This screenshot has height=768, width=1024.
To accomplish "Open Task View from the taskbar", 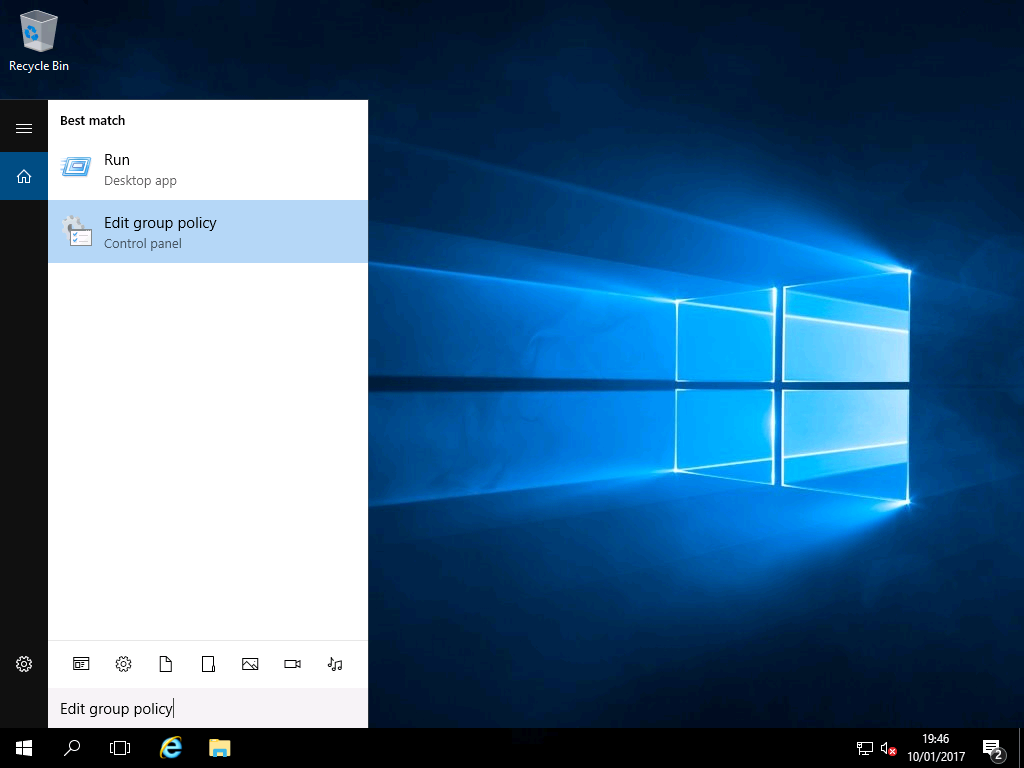I will point(120,748).
